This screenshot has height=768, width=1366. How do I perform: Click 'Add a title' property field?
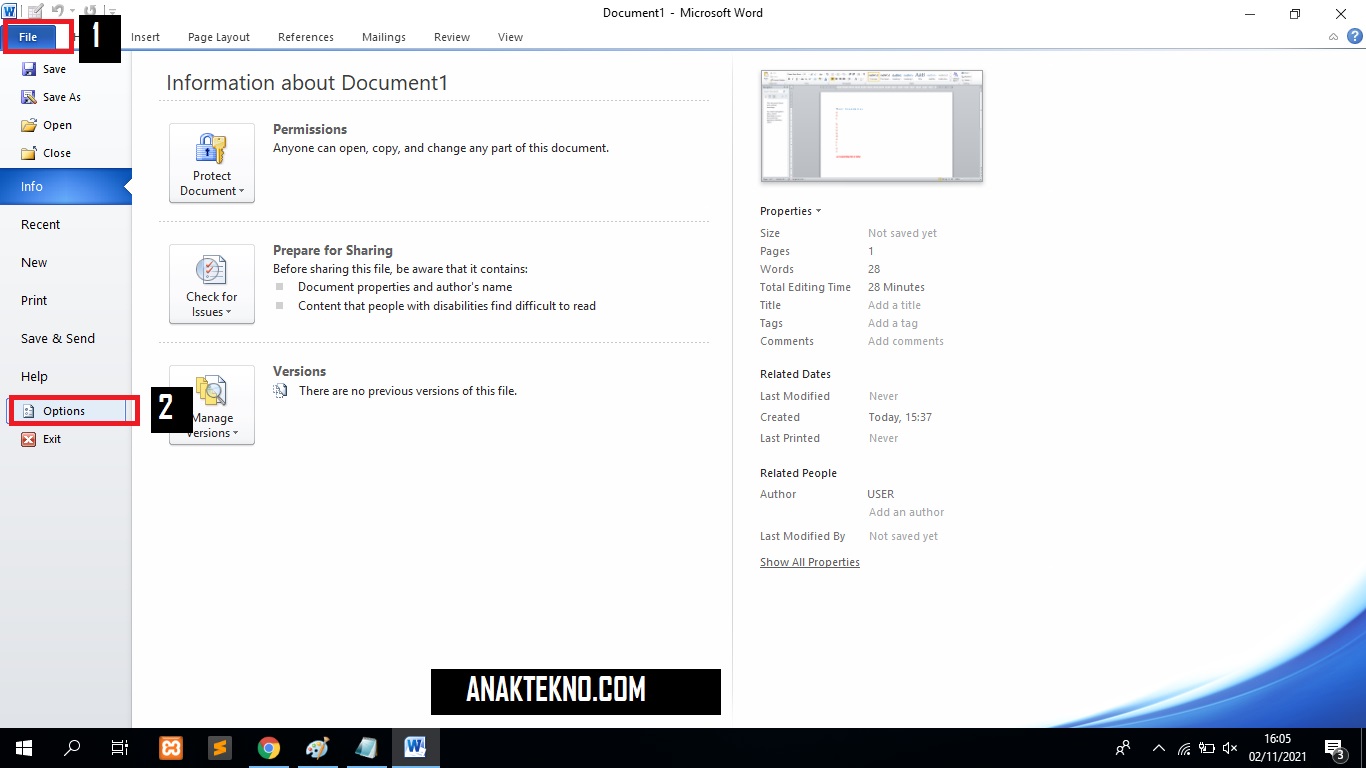895,305
